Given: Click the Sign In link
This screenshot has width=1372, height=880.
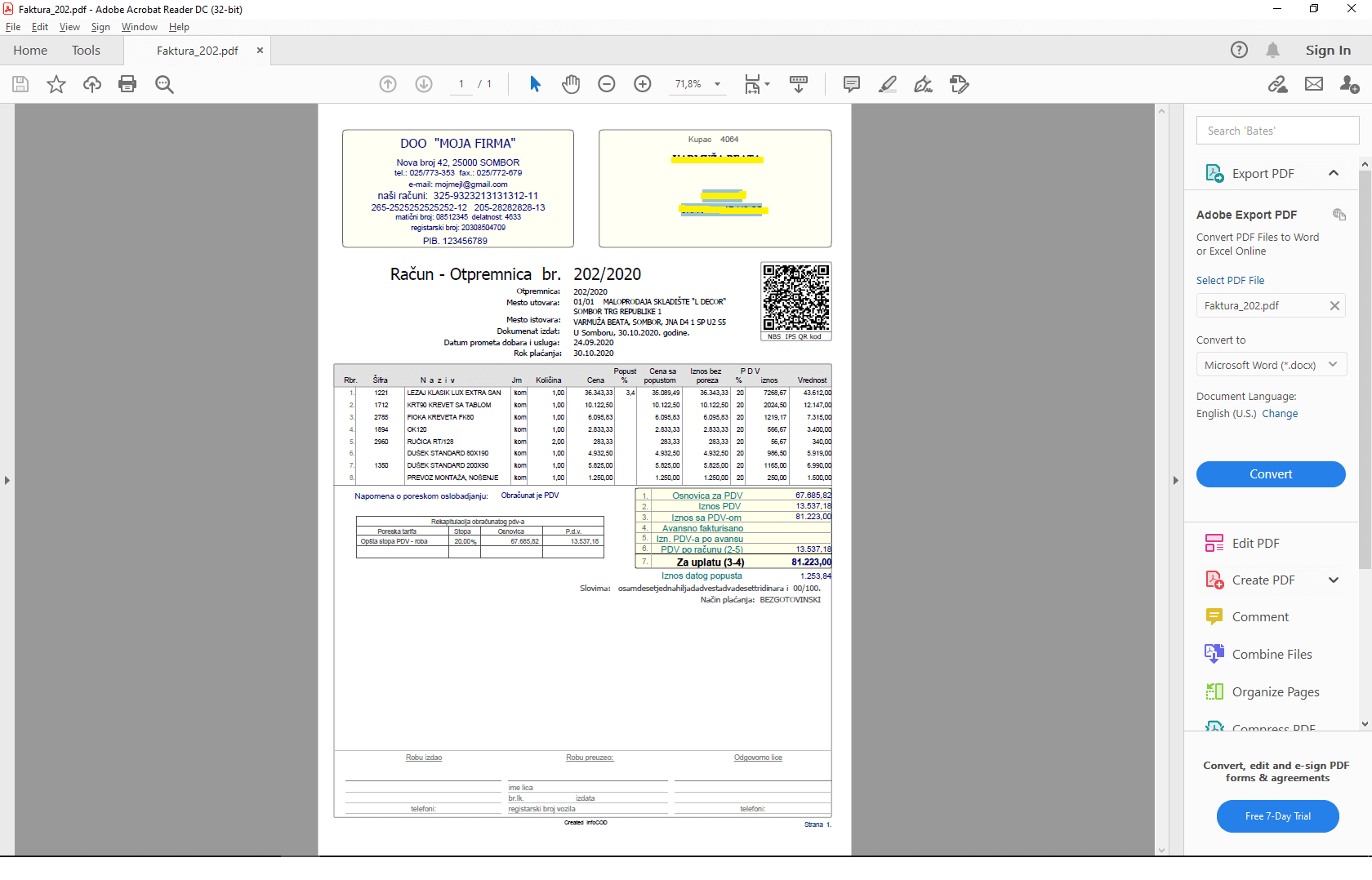Looking at the screenshot, I should 1328,50.
